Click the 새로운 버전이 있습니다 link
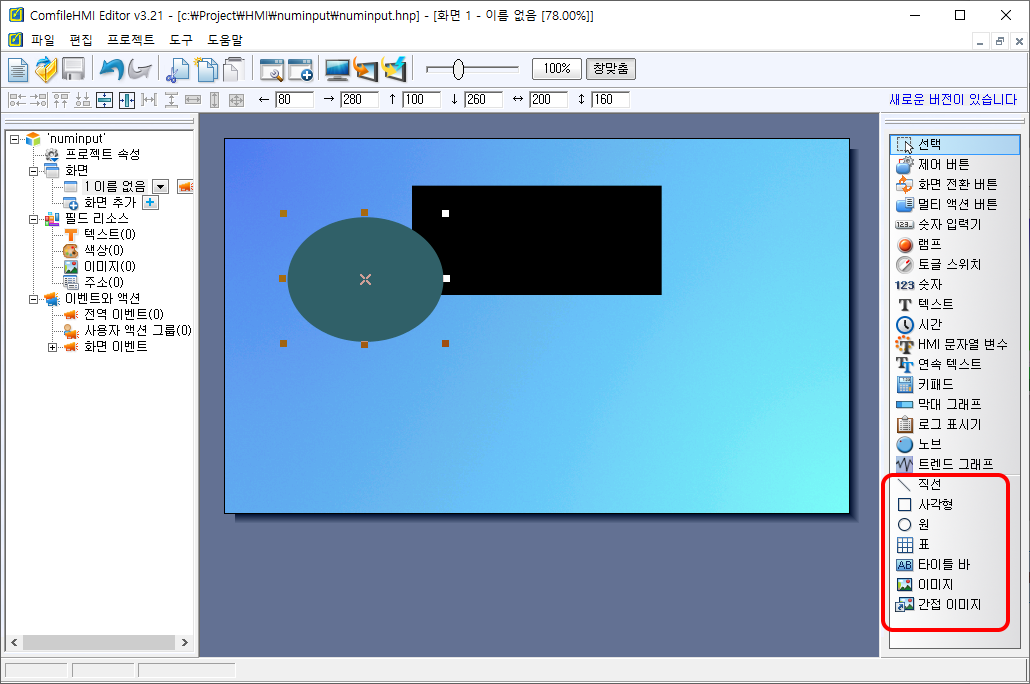Image resolution: width=1030 pixels, height=684 pixels. [952, 100]
